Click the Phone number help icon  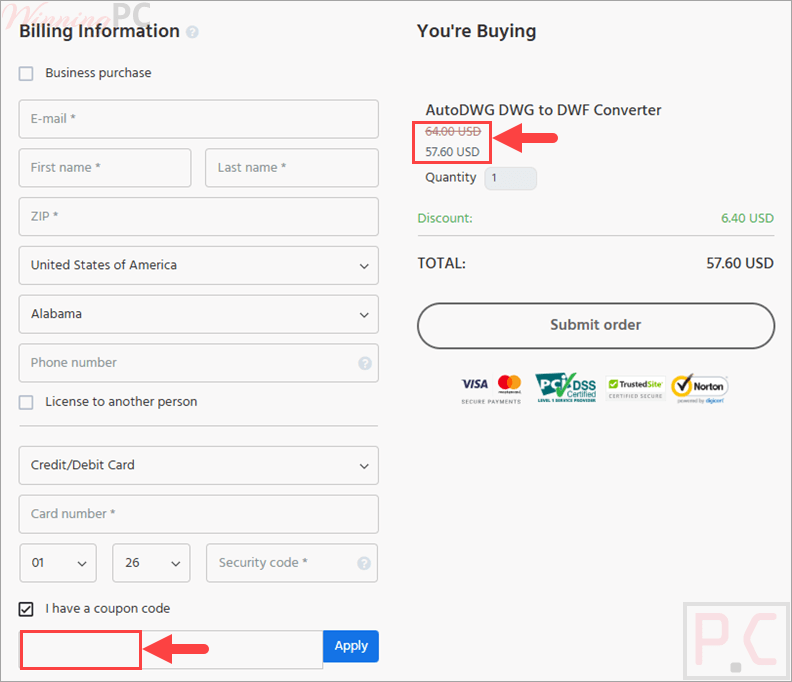point(365,363)
